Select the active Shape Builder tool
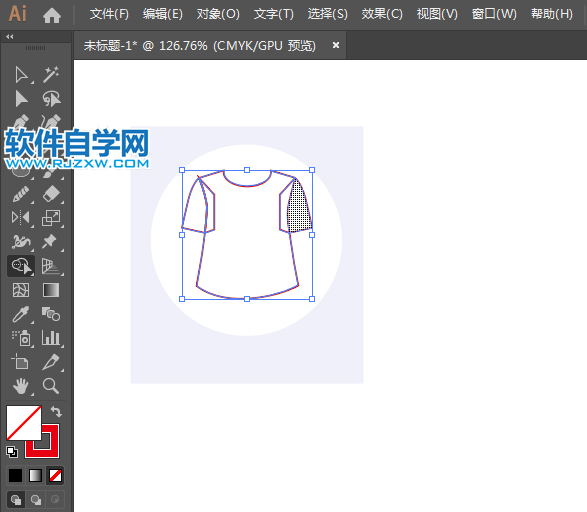The height and width of the screenshot is (512, 587). (x=21, y=266)
